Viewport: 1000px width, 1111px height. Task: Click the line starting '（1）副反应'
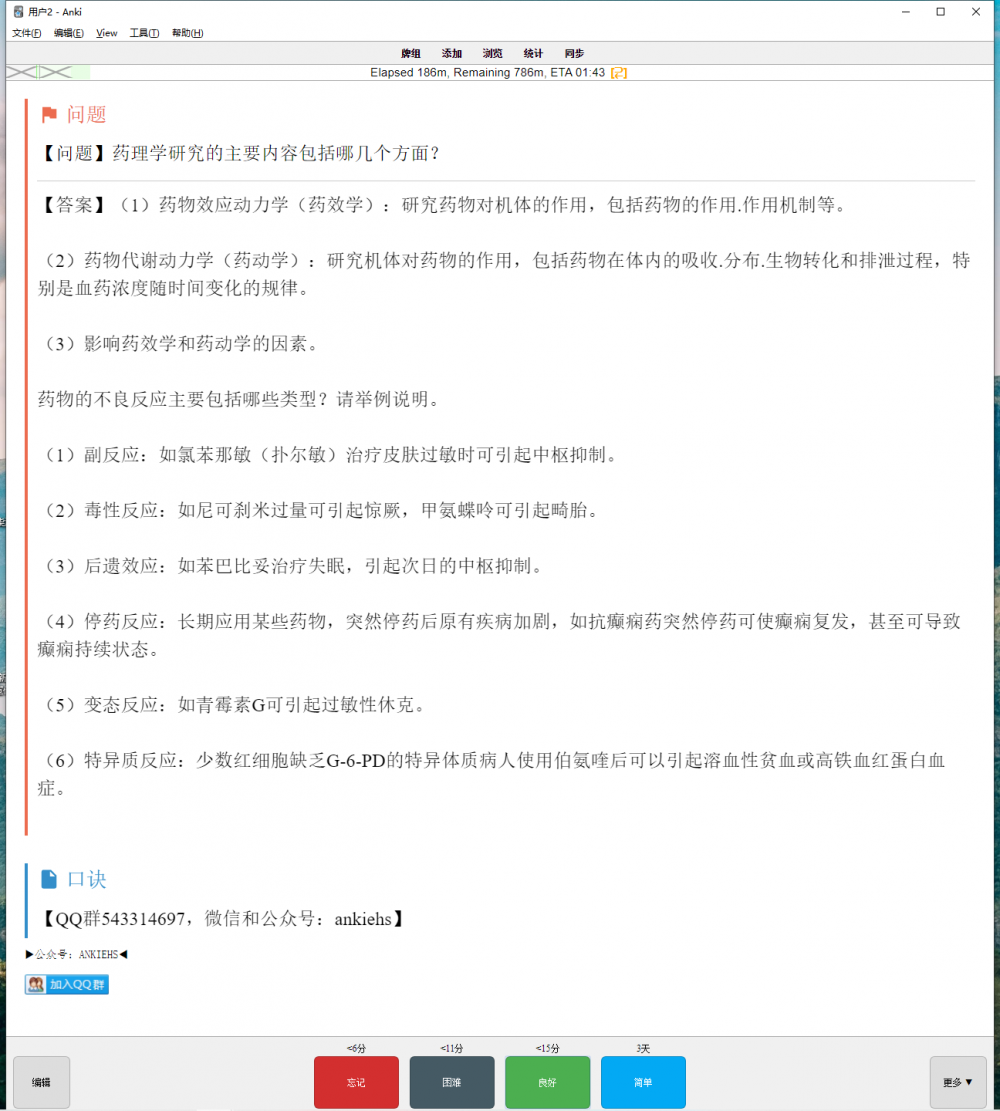coord(330,455)
